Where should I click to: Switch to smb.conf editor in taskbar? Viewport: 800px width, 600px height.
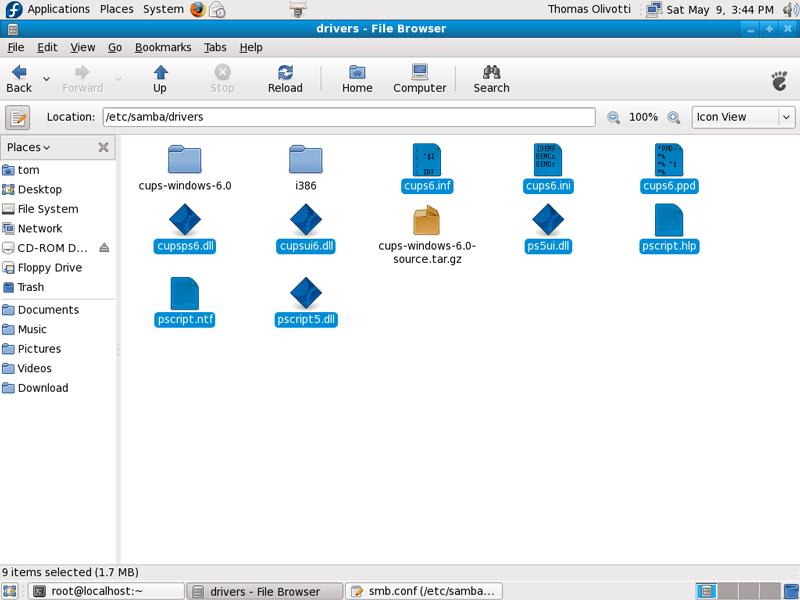pyautogui.click(x=424, y=591)
